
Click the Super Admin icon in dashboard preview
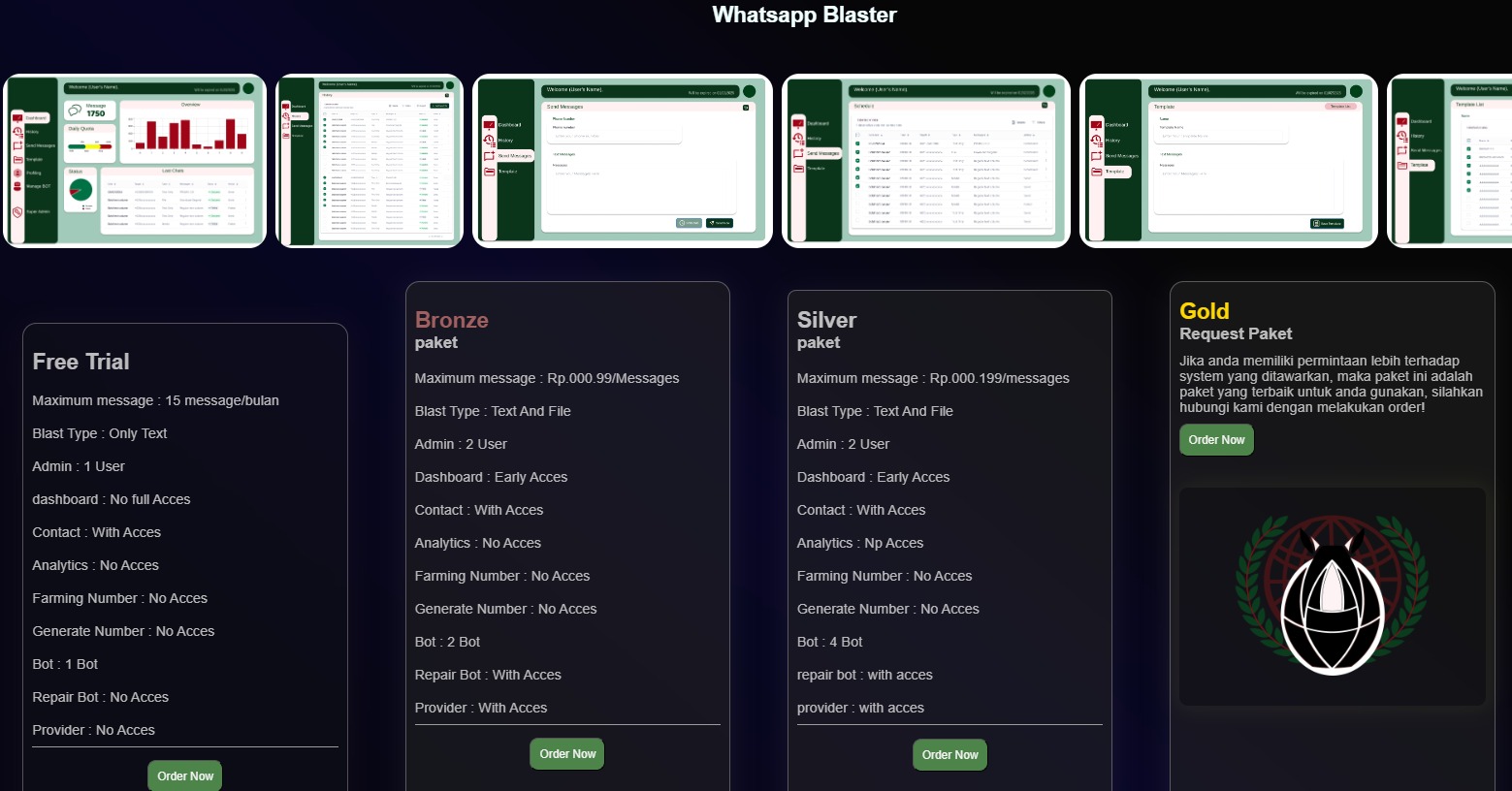pyautogui.click(x=17, y=211)
